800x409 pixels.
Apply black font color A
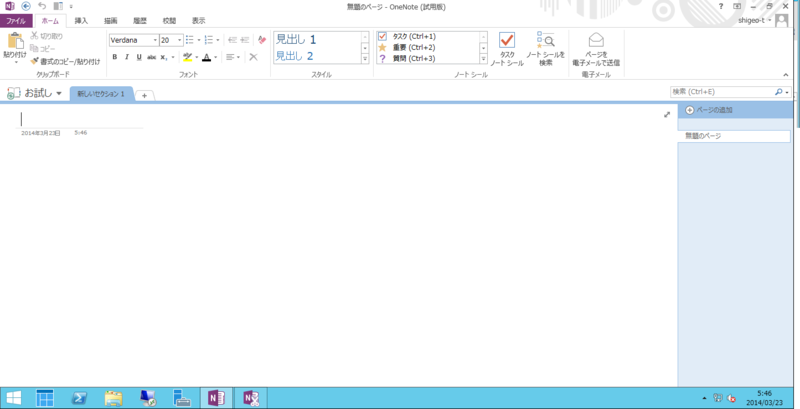point(207,57)
